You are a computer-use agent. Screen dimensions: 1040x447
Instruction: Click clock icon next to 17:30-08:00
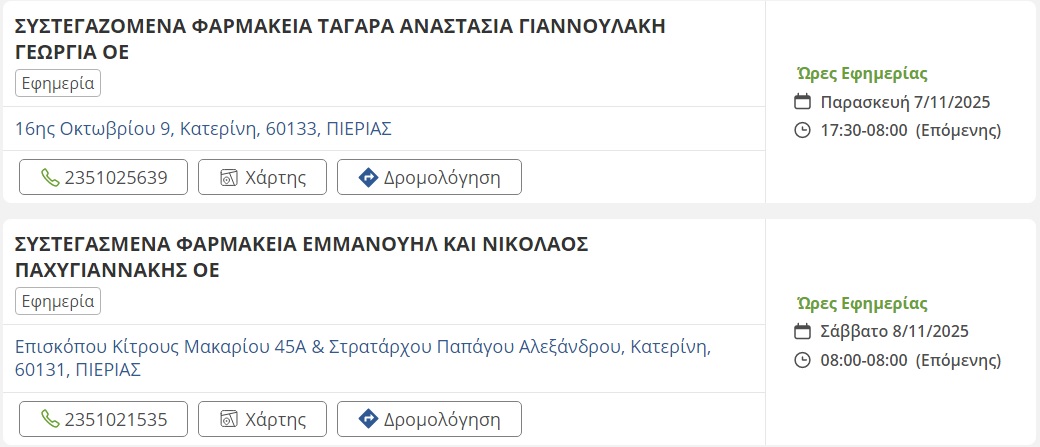[x=802, y=130]
